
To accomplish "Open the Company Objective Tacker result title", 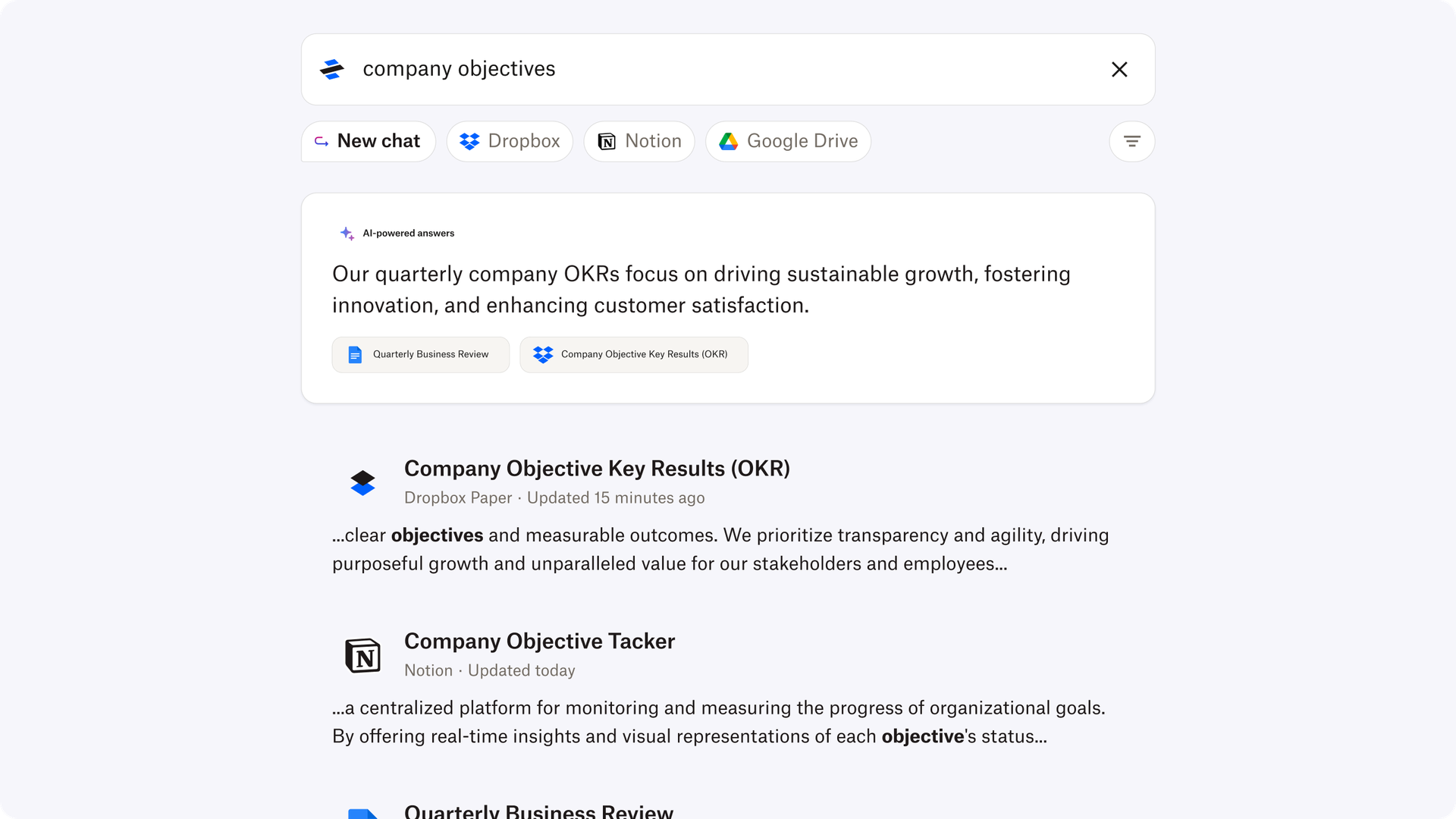I will 539,641.
